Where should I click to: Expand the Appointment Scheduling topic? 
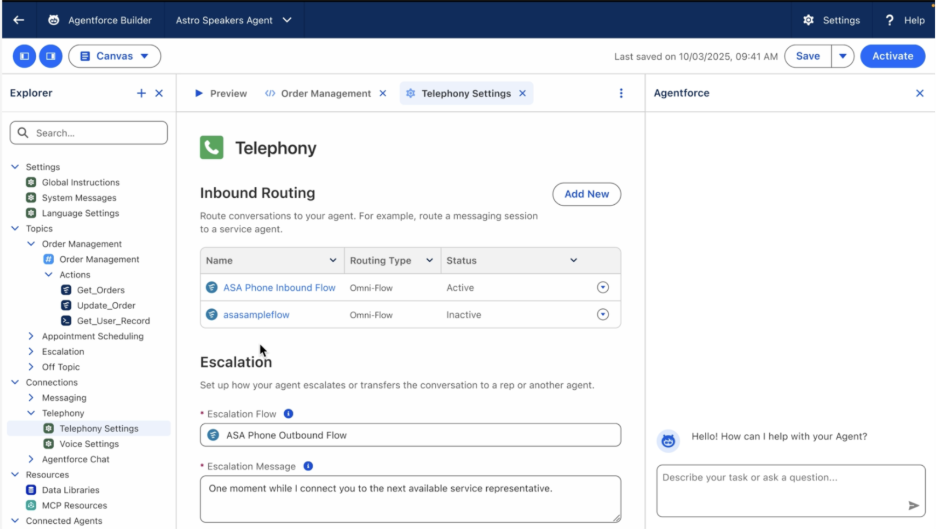click(31, 336)
